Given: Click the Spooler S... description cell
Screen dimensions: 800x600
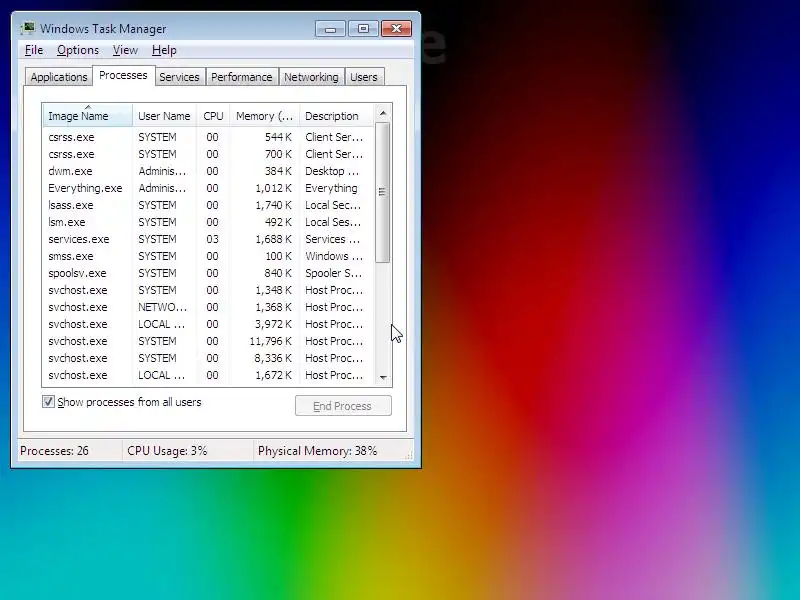Looking at the screenshot, I should (333, 273).
